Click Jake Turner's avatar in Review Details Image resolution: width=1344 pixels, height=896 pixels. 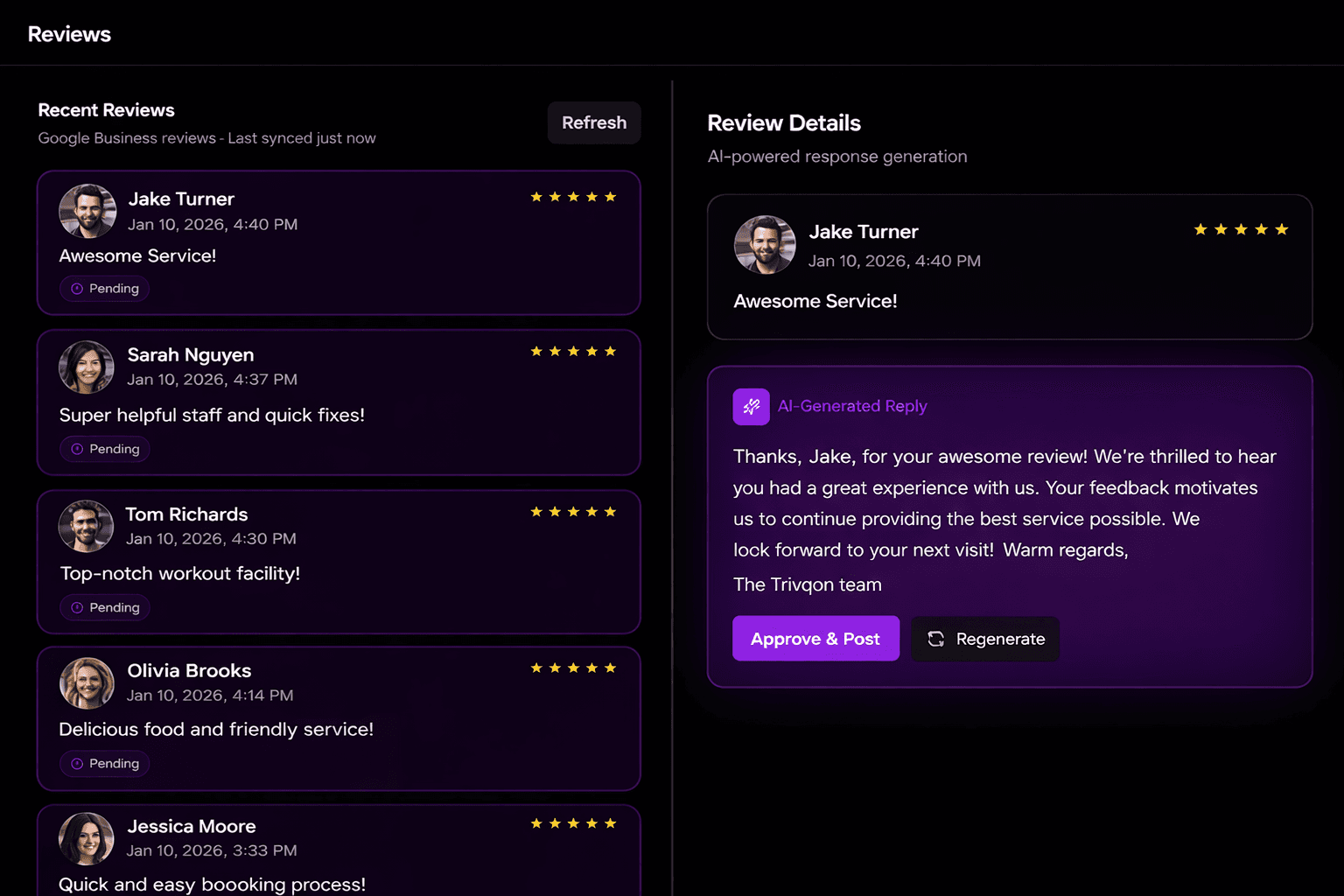coord(765,245)
